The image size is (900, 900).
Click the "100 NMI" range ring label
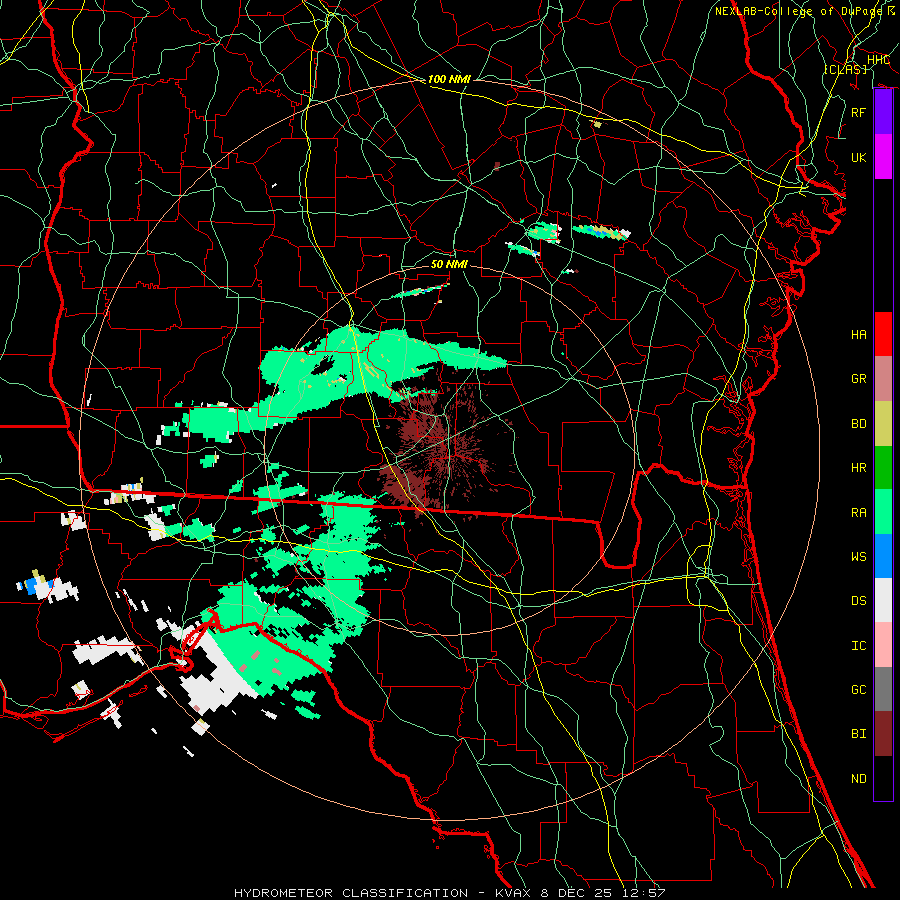(x=449, y=79)
